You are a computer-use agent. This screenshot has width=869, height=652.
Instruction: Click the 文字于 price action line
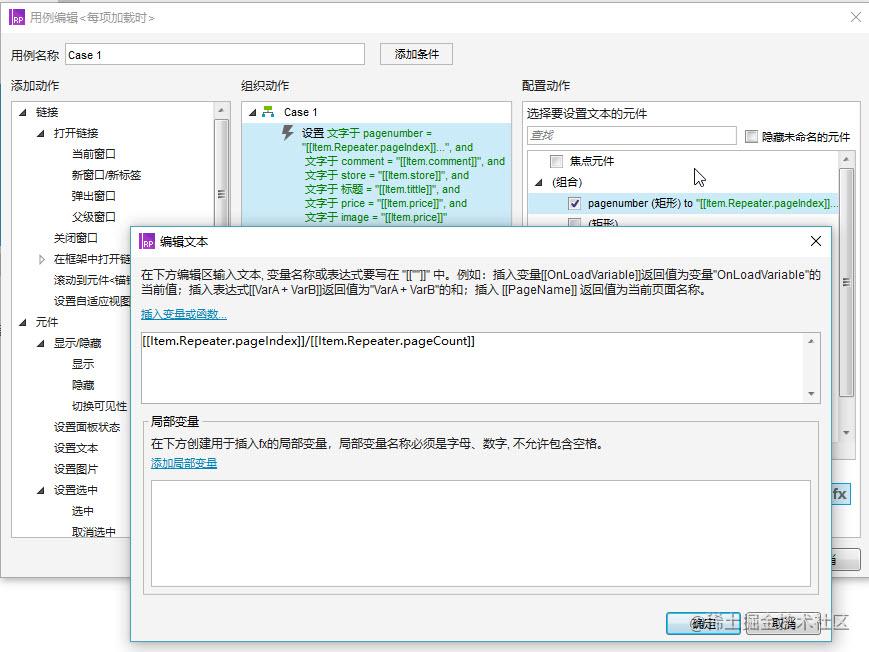coord(386,203)
